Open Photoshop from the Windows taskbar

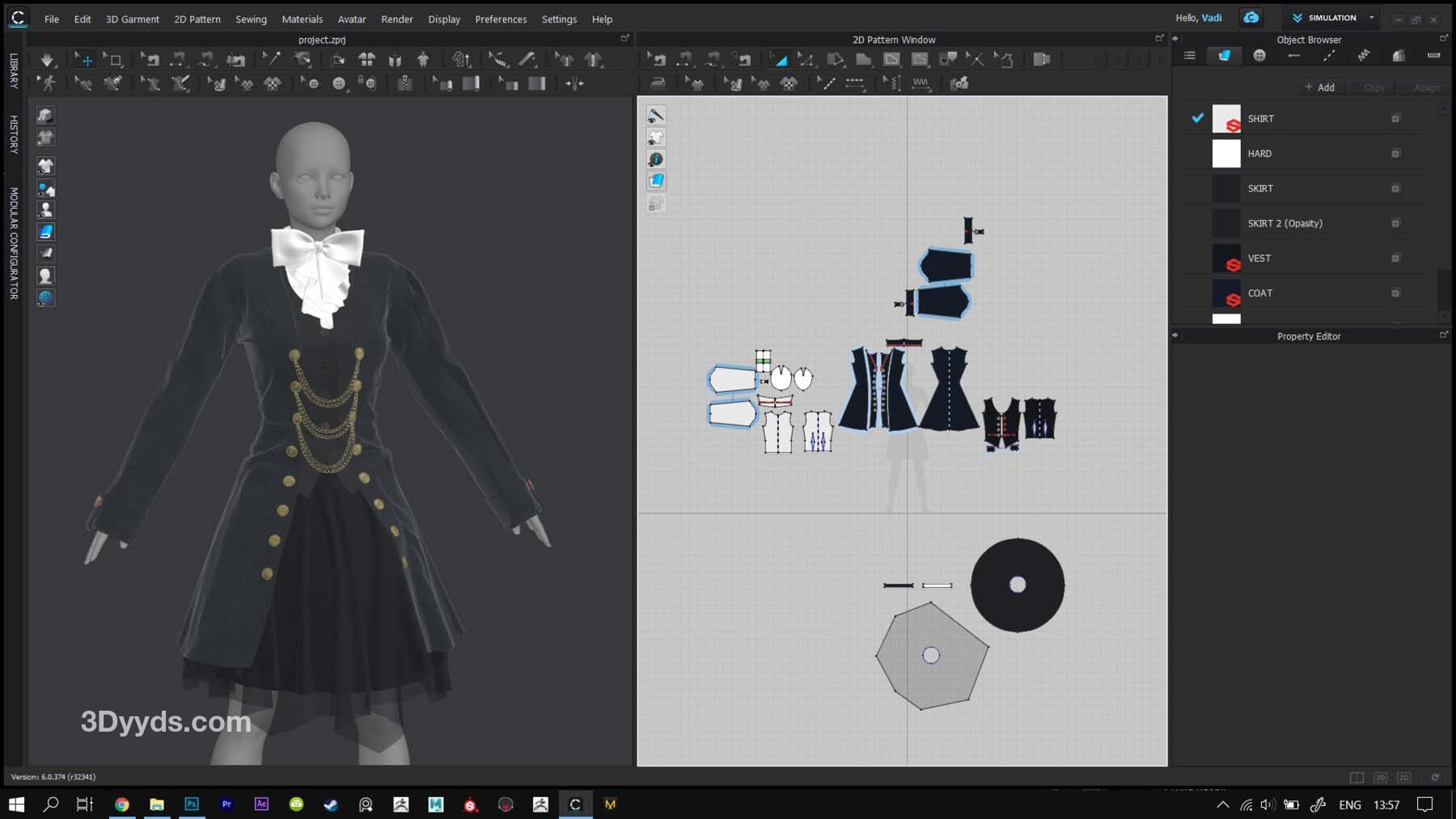[x=192, y=804]
